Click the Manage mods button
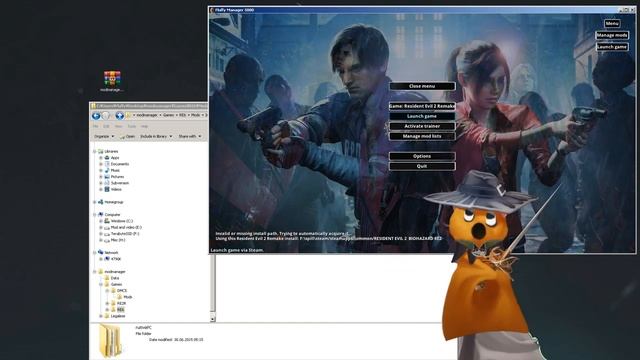This screenshot has height=360, width=640. pos(612,35)
